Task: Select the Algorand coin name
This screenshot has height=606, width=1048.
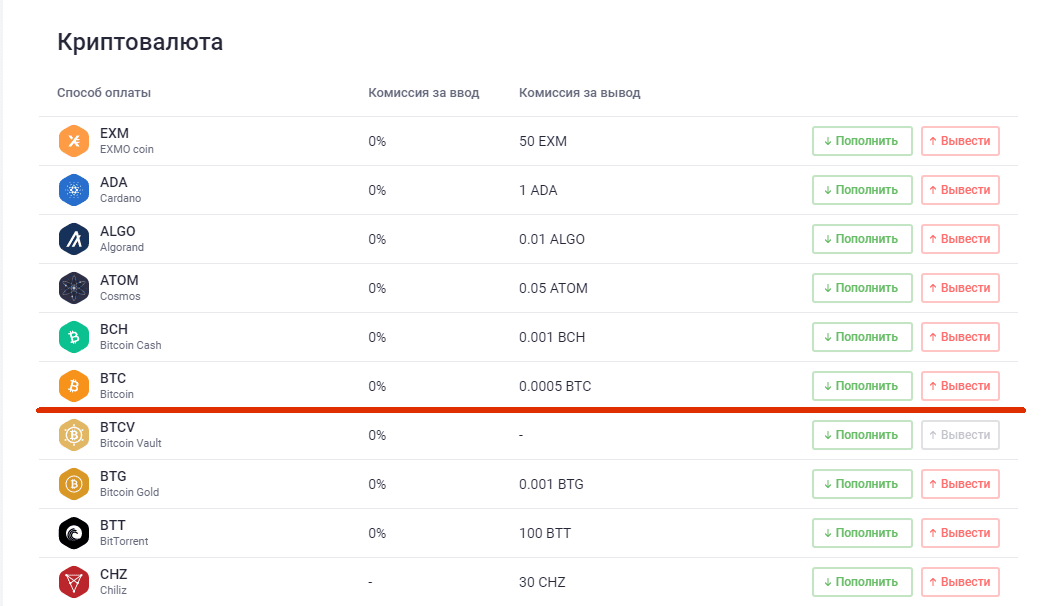Action: (x=122, y=247)
